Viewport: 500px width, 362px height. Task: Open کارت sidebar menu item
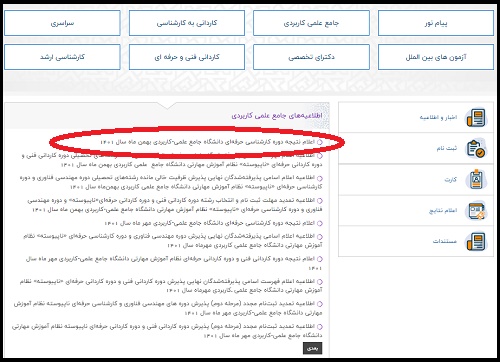point(416,179)
